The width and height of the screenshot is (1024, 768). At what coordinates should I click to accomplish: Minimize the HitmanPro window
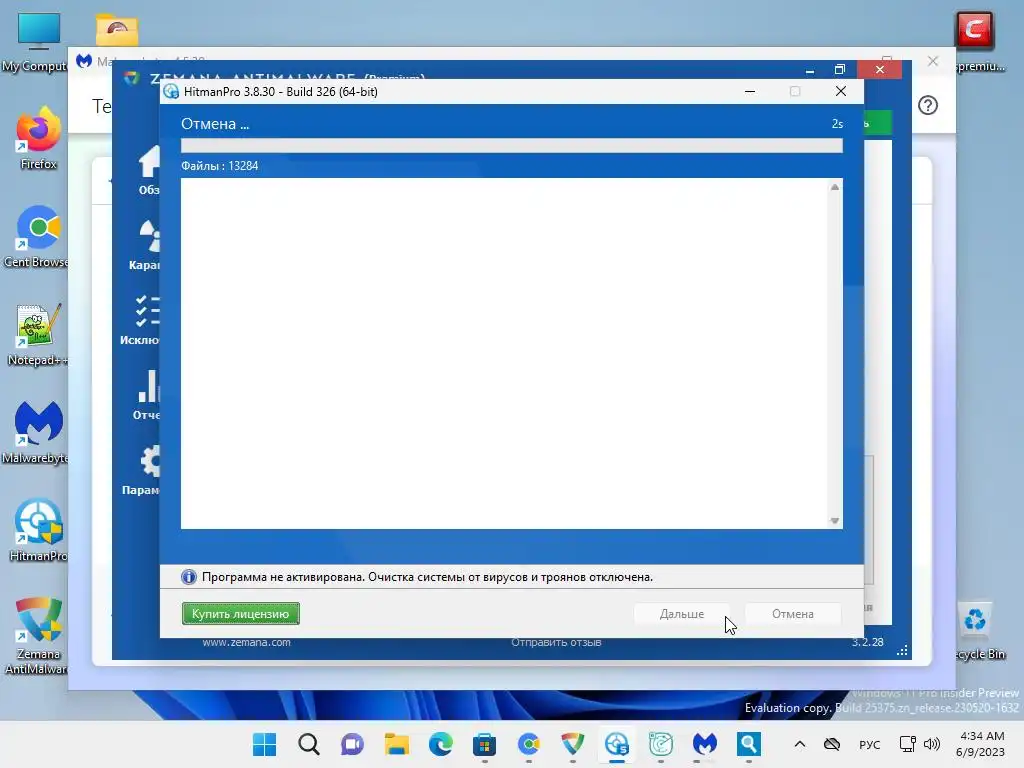point(750,91)
